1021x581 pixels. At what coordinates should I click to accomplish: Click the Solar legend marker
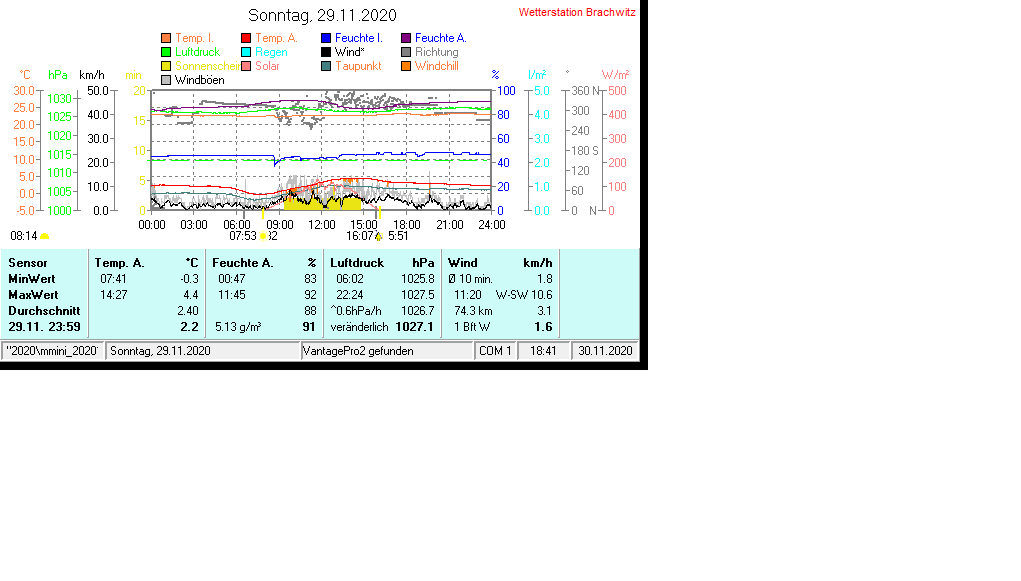click(246, 66)
